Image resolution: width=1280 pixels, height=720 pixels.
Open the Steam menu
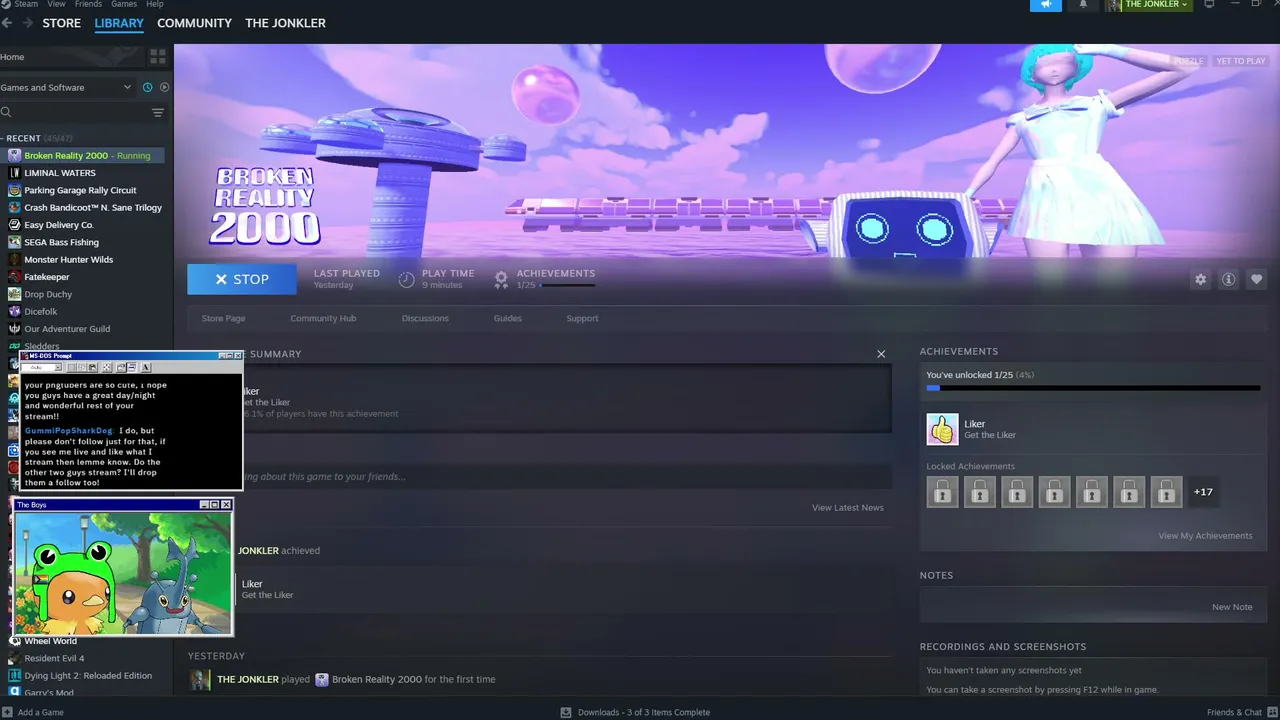[x=26, y=4]
